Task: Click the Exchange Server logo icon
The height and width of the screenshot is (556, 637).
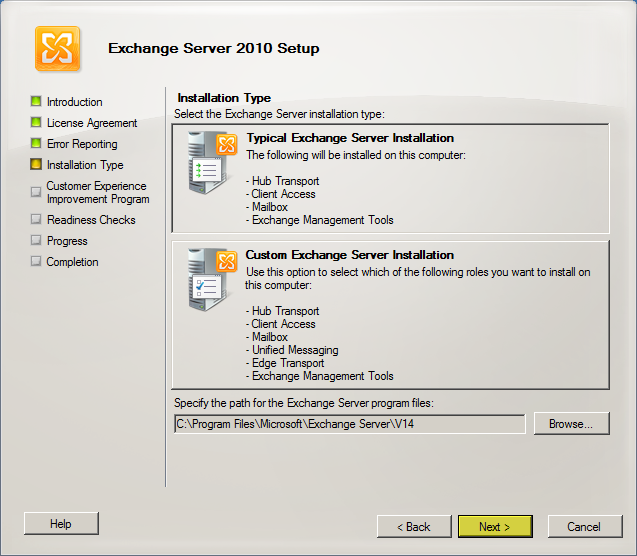Action: [x=57, y=48]
